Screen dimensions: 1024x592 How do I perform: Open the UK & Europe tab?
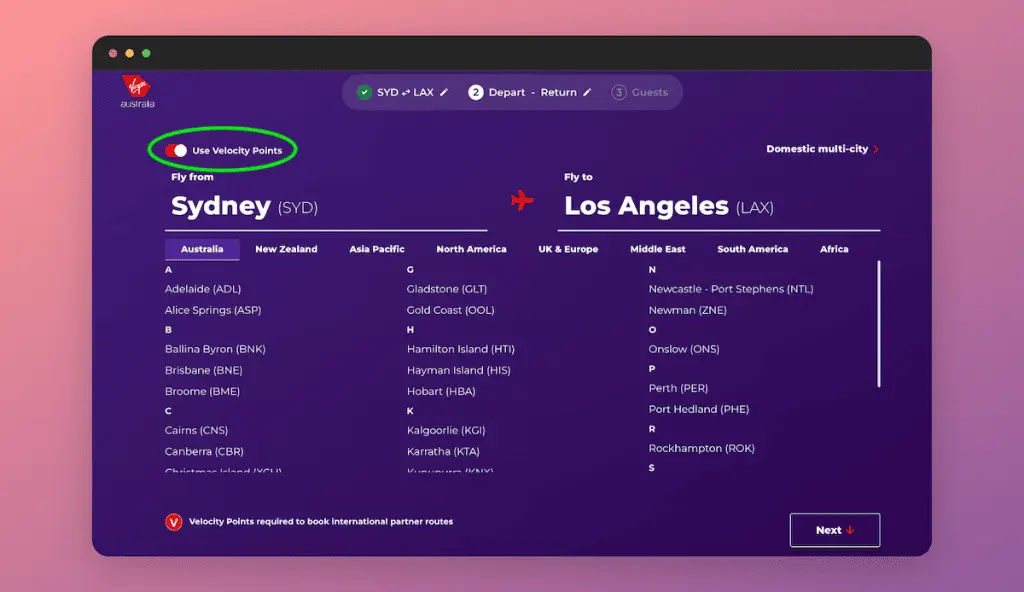(568, 249)
